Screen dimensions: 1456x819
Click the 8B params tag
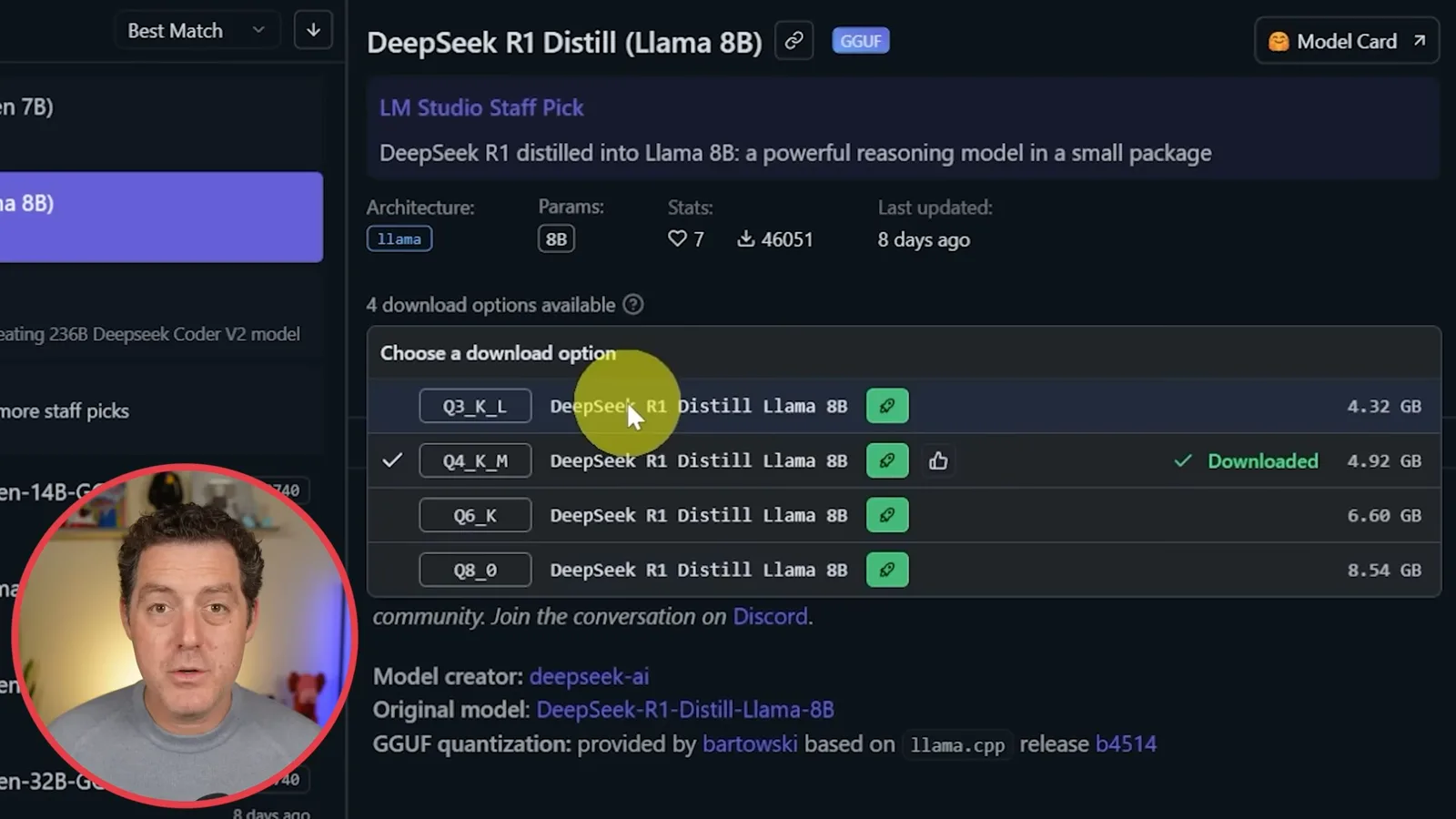coord(556,239)
